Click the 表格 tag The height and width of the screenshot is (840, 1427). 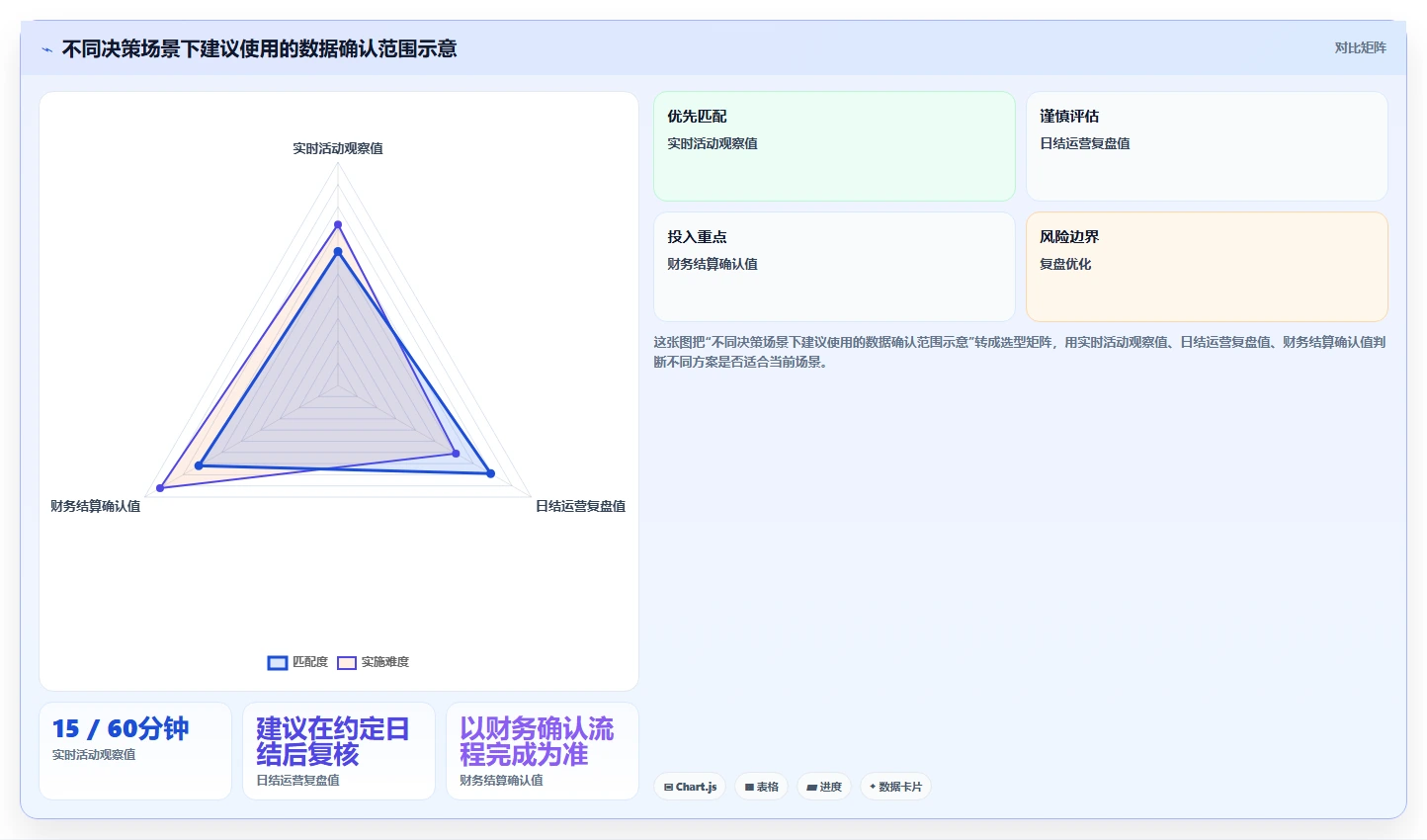[x=761, y=787]
